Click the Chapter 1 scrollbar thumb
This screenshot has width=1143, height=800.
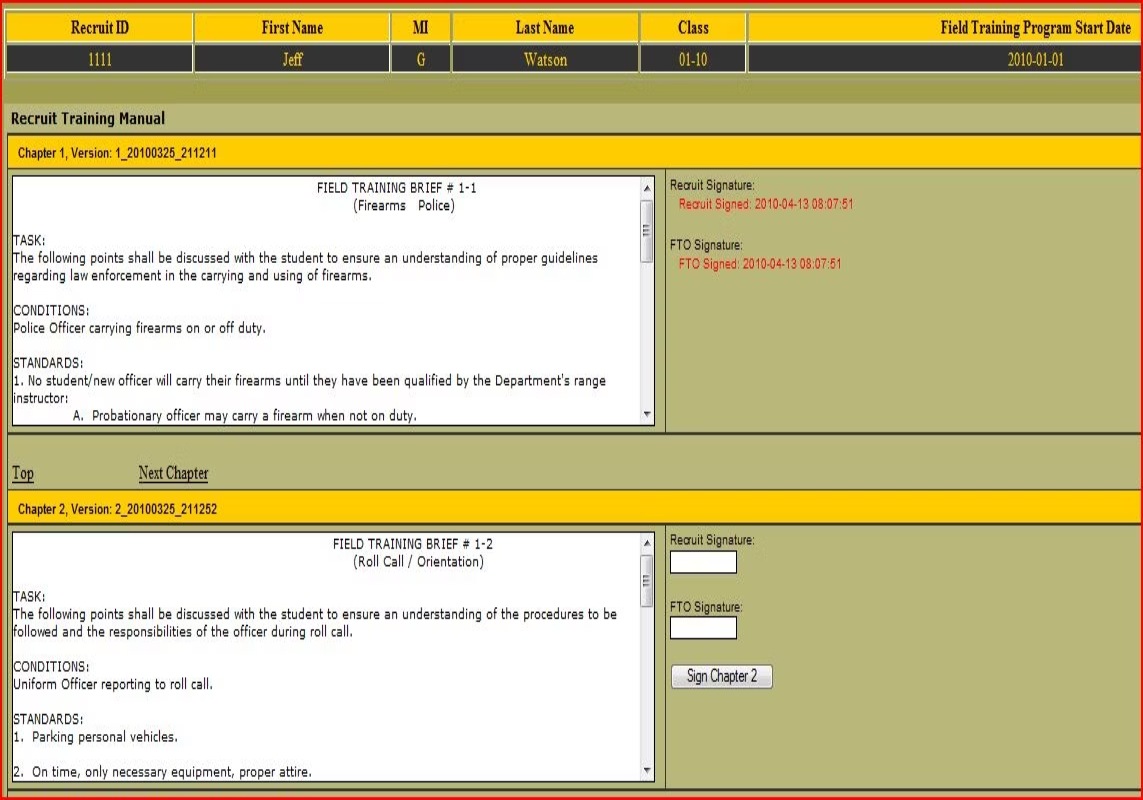pos(647,230)
